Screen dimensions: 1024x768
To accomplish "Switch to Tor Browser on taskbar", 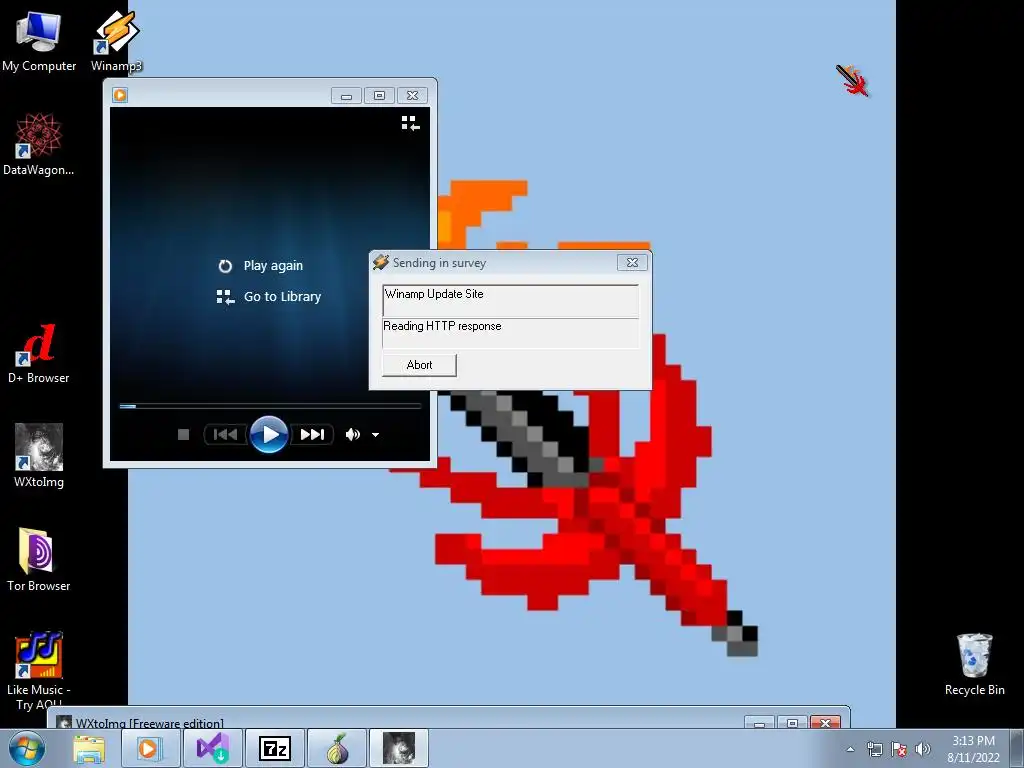I will 337,748.
